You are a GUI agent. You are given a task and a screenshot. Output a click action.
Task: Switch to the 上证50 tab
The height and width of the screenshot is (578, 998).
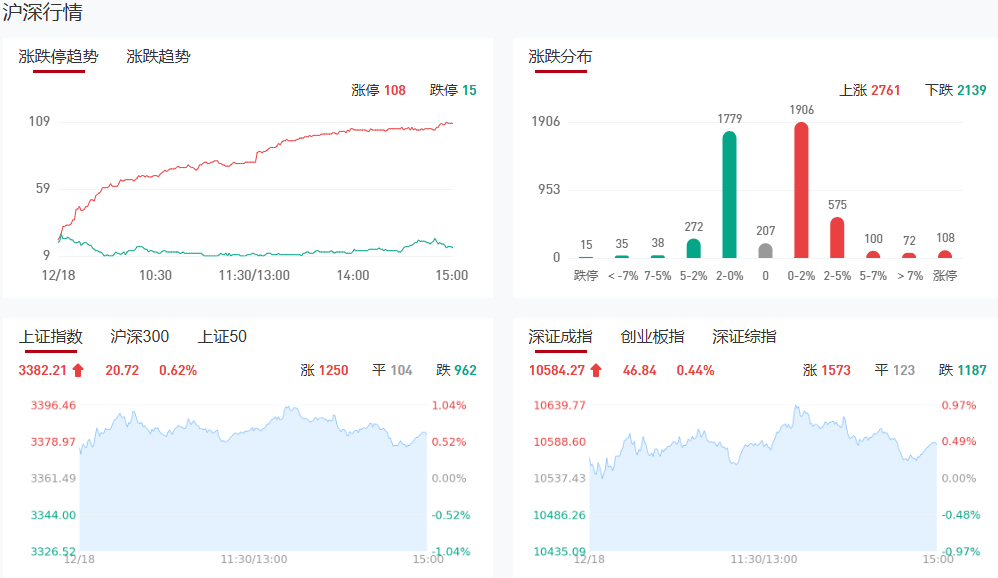[x=222, y=336]
